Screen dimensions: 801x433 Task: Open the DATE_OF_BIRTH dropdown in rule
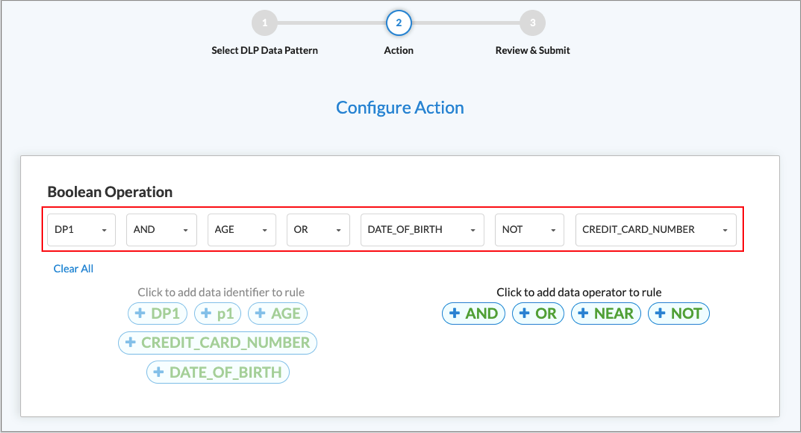coord(422,230)
